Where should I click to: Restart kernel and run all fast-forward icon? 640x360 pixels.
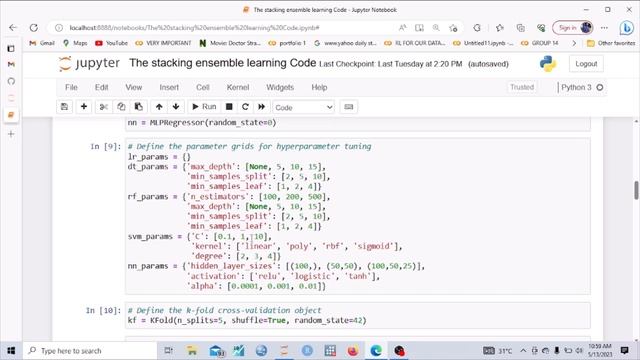(x=261, y=107)
